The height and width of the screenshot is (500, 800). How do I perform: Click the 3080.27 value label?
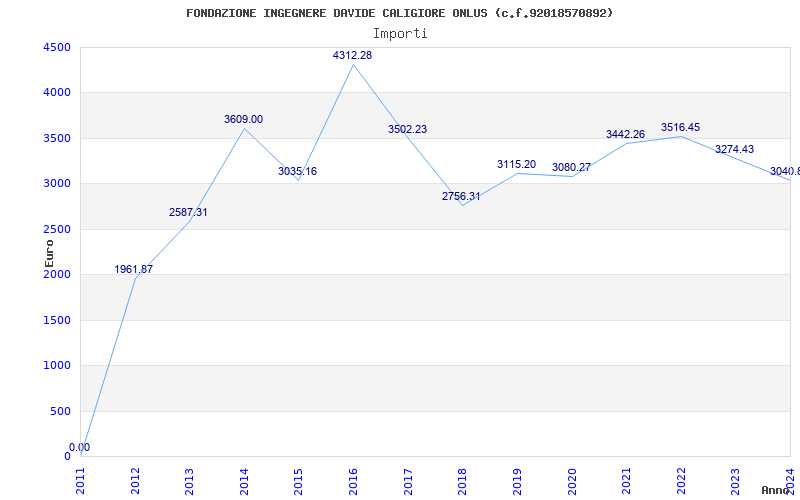coord(571,167)
